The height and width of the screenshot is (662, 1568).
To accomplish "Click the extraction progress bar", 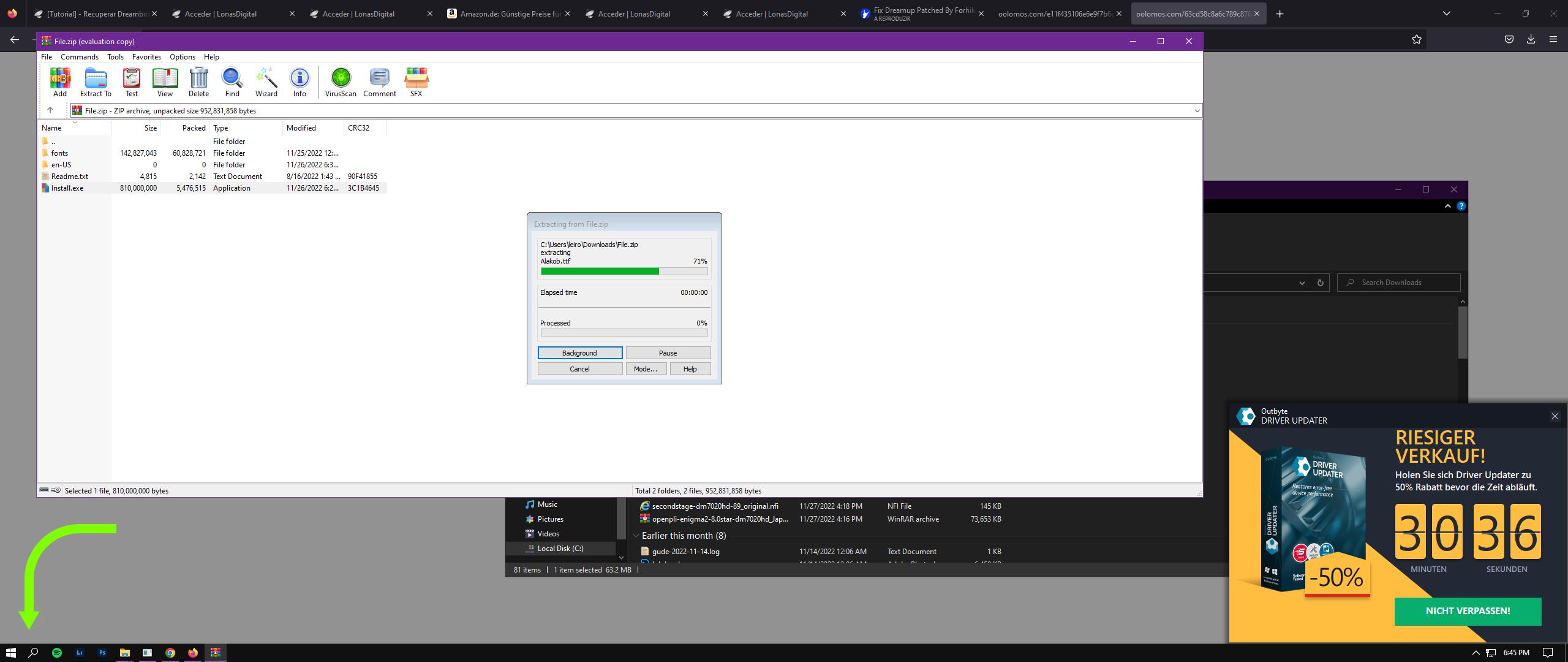I will pos(624,271).
